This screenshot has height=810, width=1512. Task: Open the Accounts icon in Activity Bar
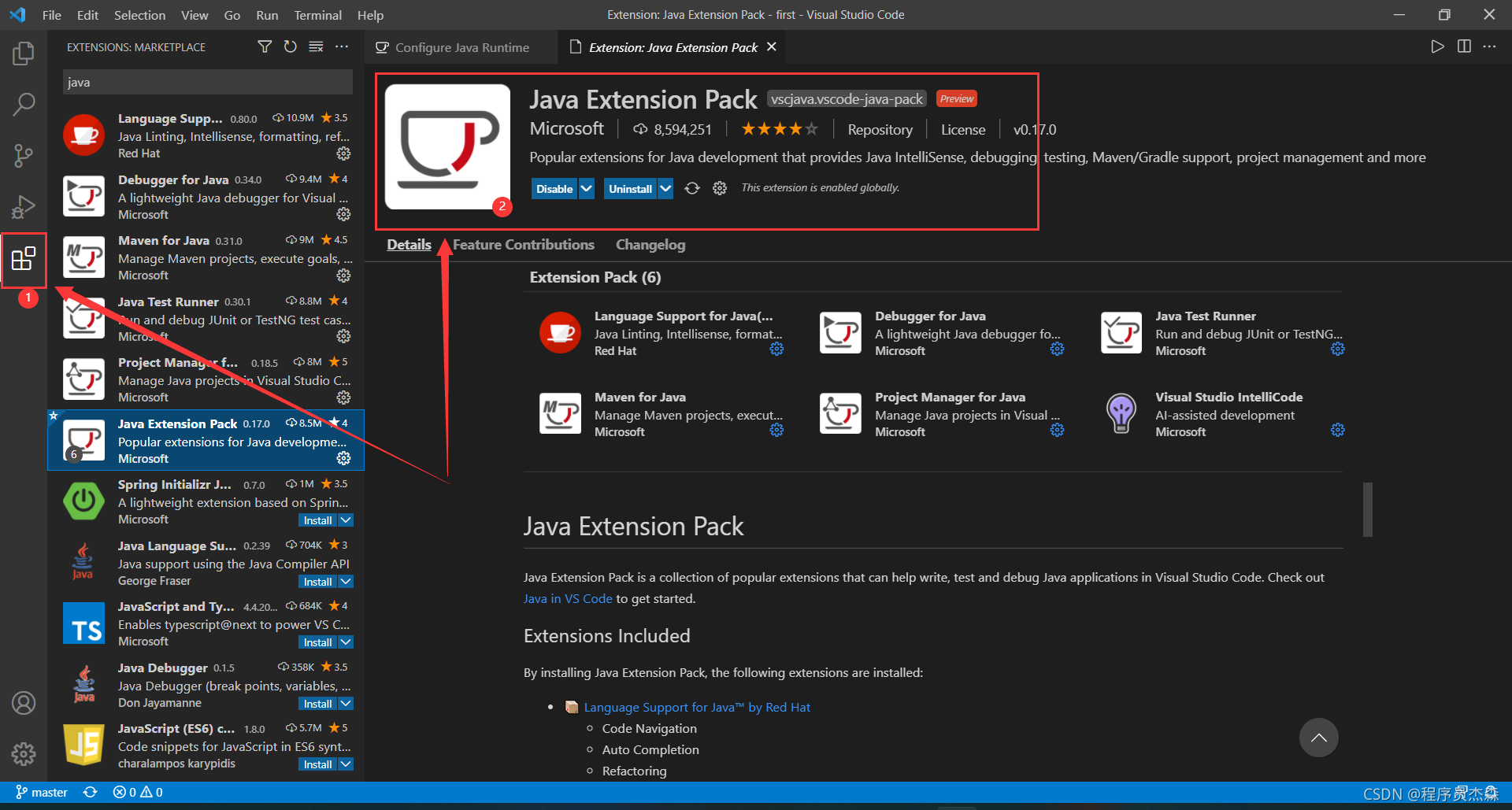(24, 703)
